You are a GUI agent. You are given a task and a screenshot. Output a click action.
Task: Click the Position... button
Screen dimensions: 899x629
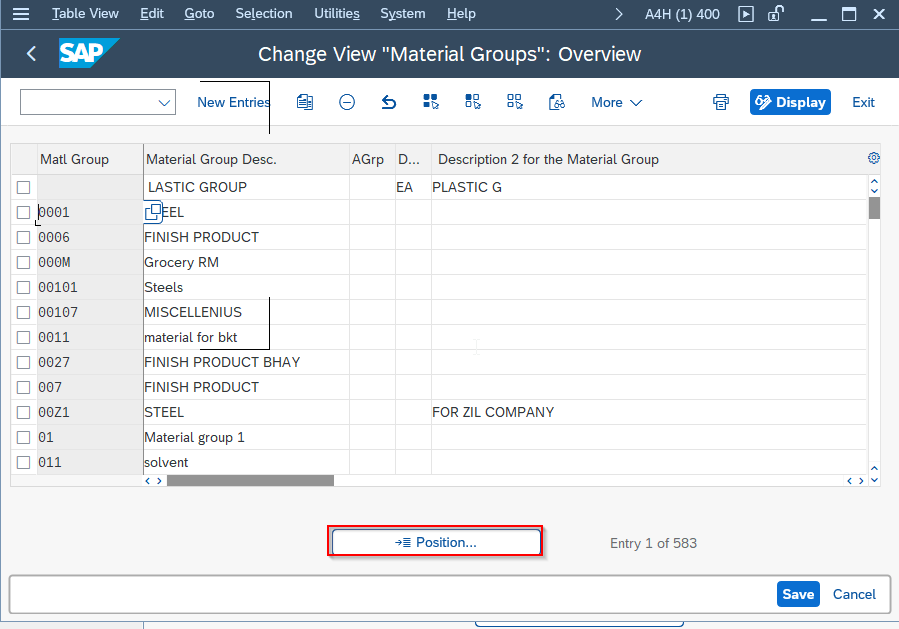[x=435, y=540]
